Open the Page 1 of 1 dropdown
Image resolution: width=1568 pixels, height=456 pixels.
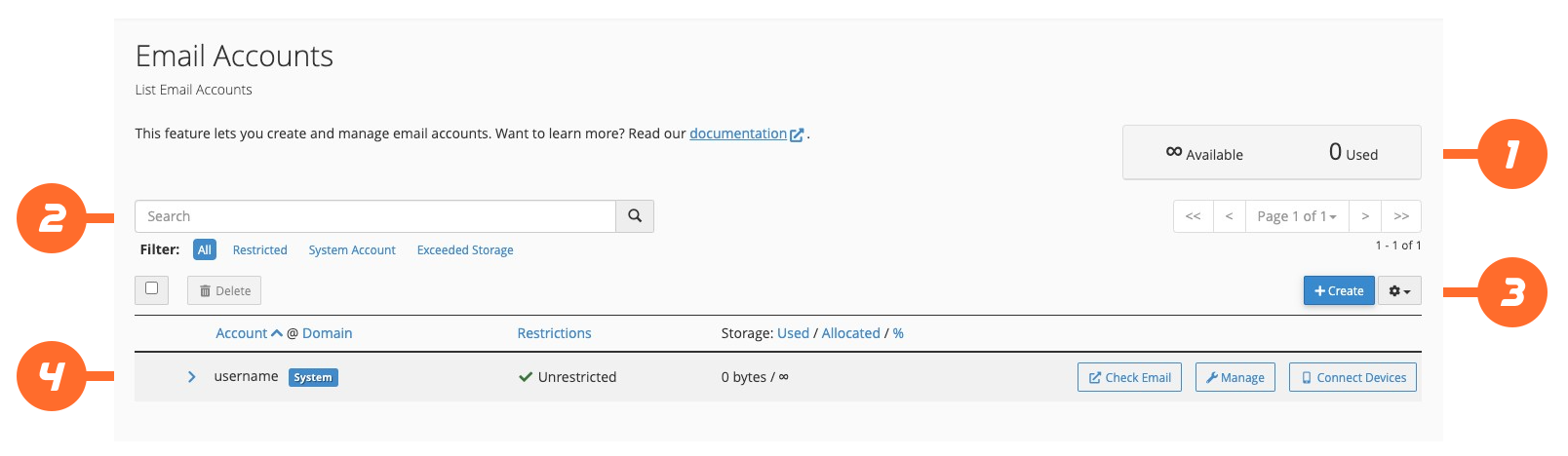pyautogui.click(x=1296, y=216)
